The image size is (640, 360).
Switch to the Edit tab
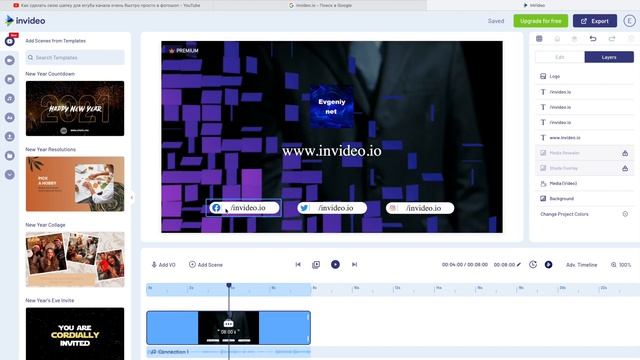click(560, 57)
